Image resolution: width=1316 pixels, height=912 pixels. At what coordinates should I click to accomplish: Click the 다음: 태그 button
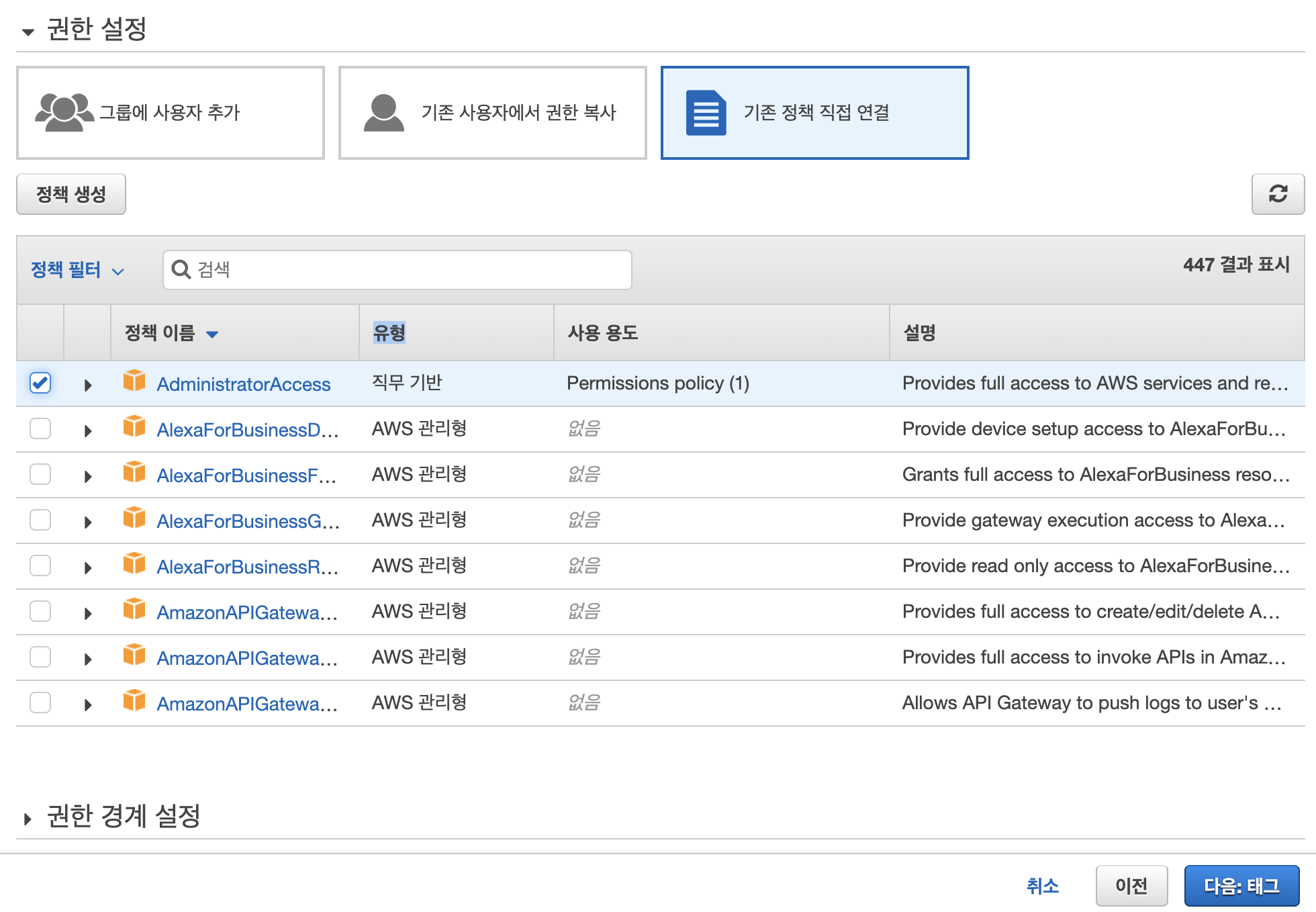click(1241, 886)
